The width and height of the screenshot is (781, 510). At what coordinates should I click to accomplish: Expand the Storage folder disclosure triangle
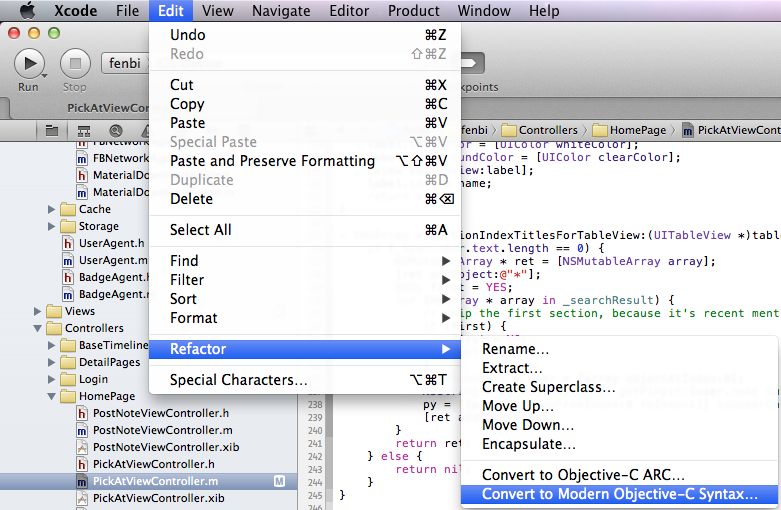coord(52,226)
